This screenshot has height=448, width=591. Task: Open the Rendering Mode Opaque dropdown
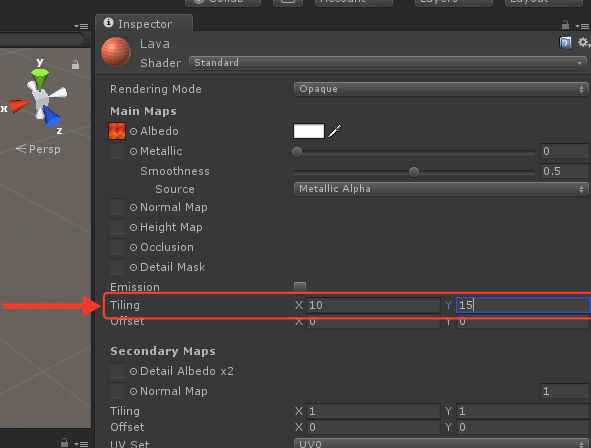point(441,89)
